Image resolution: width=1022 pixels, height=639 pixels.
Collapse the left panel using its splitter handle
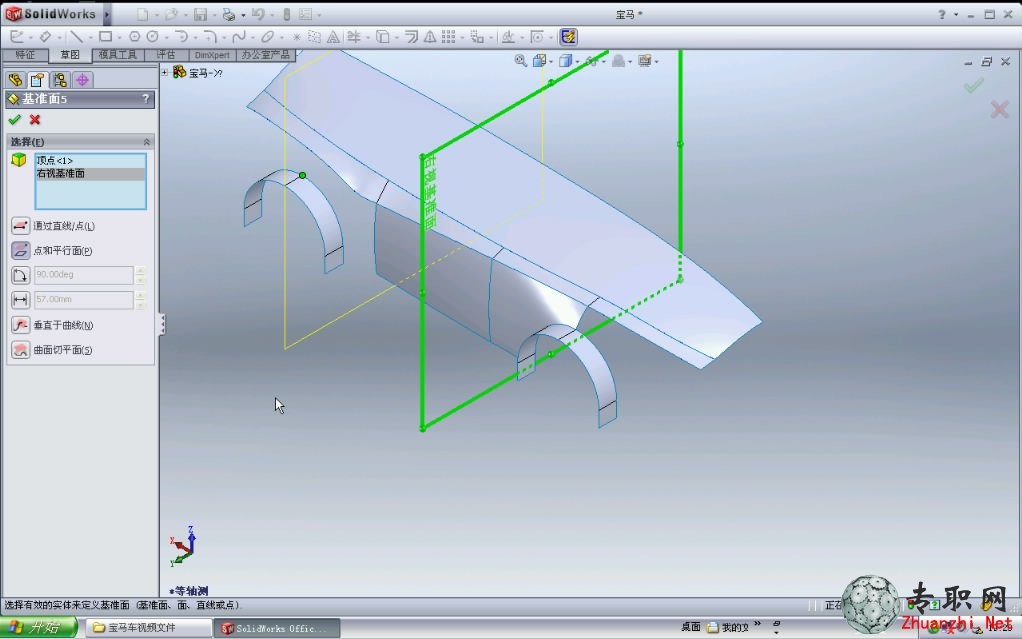(162, 324)
